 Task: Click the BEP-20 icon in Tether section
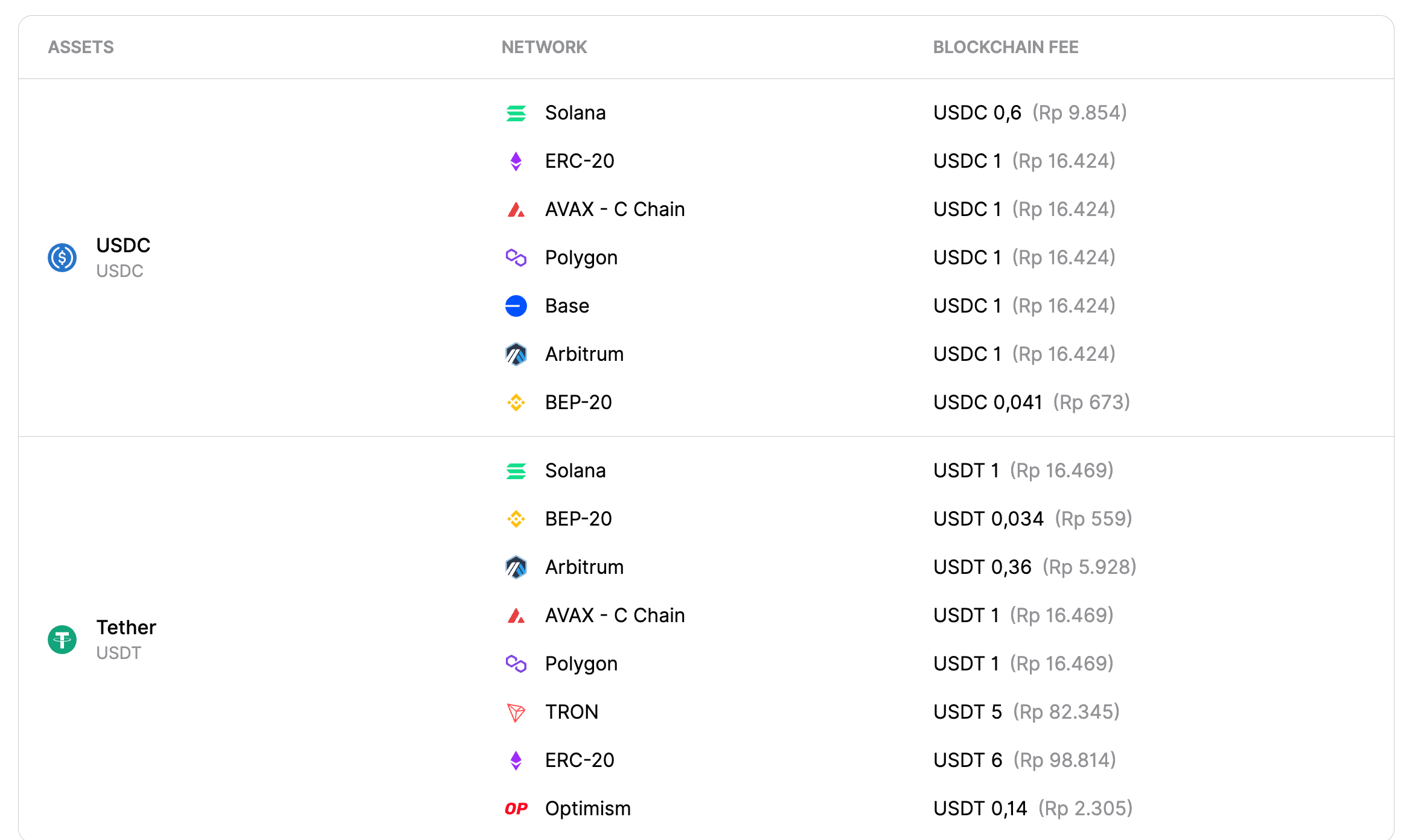[516, 519]
